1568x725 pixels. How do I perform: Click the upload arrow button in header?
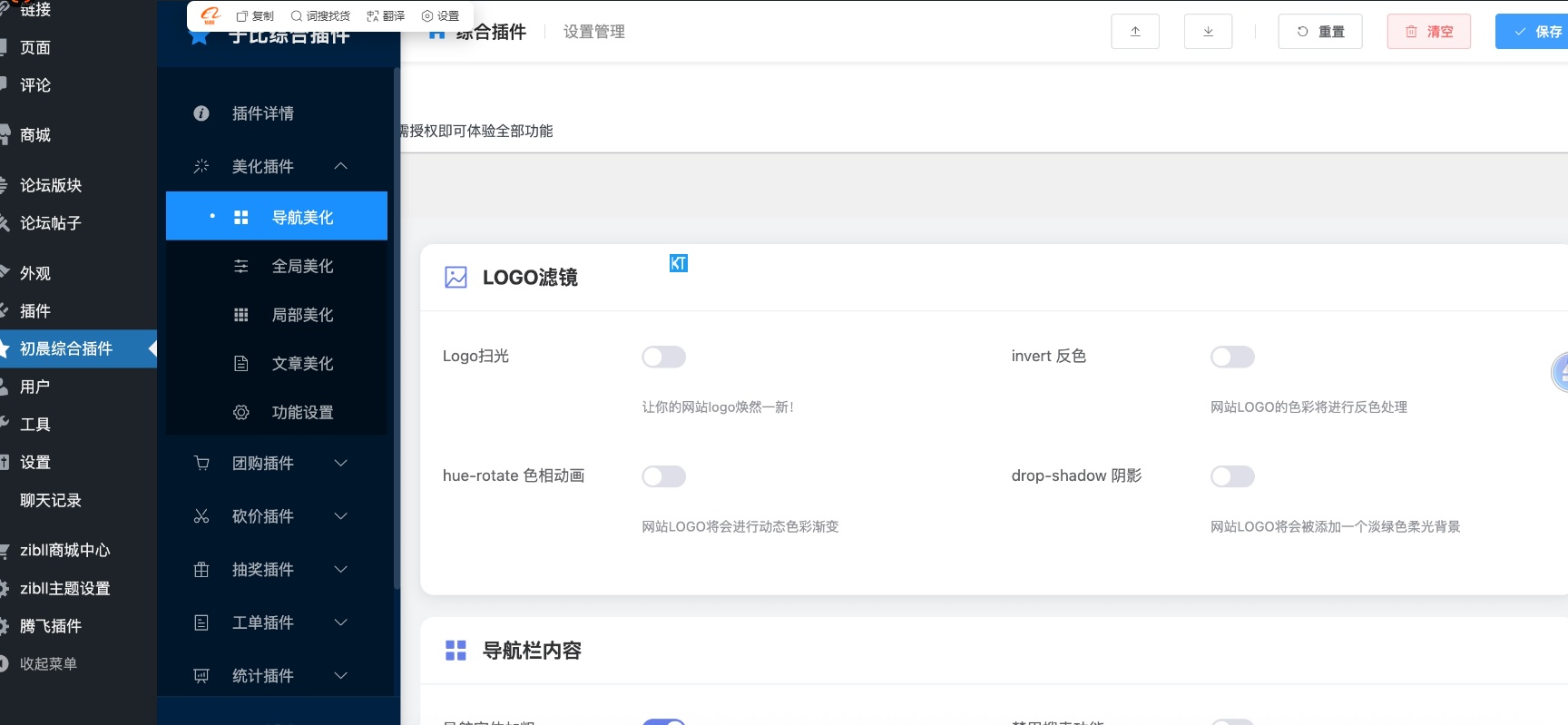point(1135,32)
